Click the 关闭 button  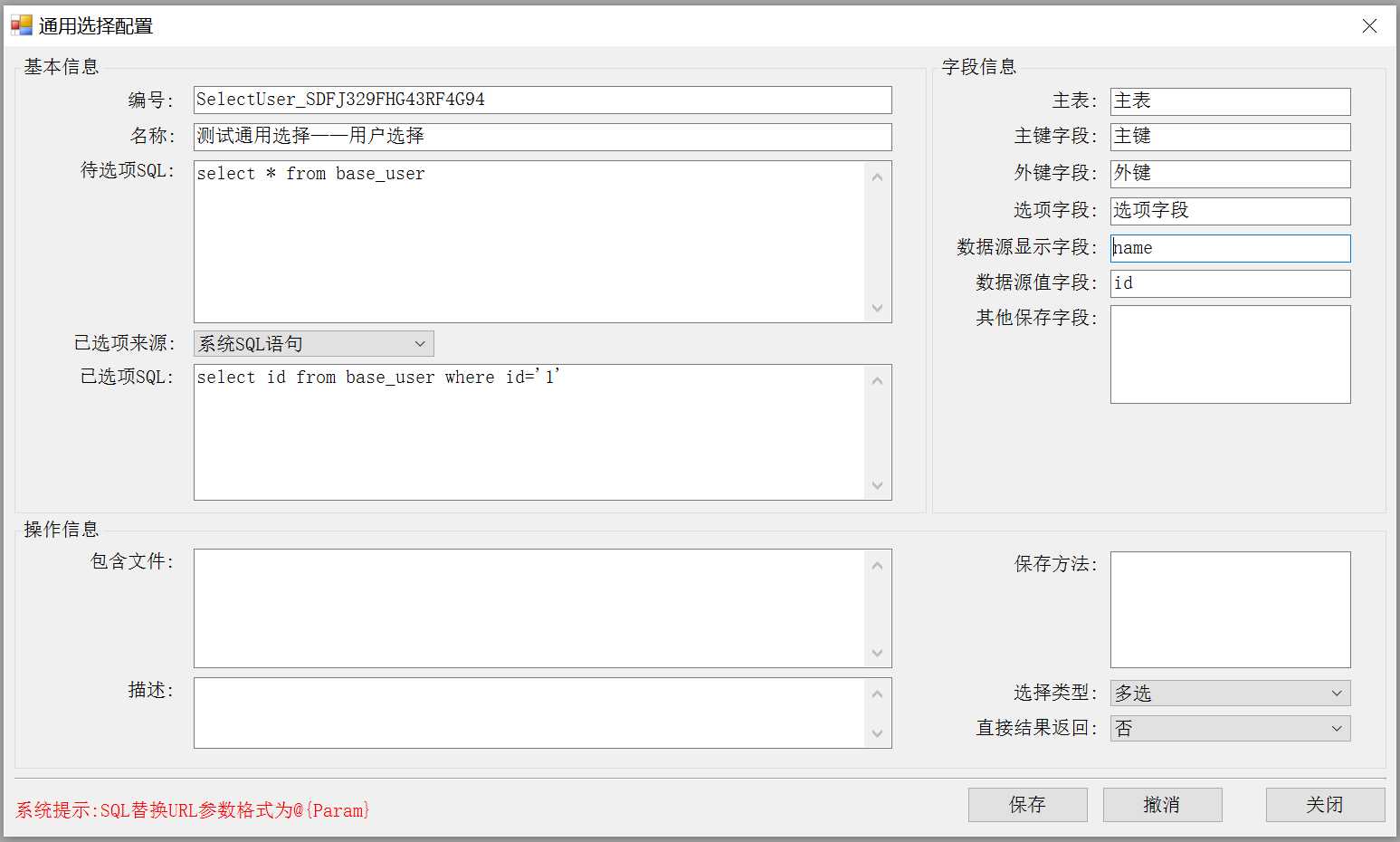click(x=1325, y=805)
